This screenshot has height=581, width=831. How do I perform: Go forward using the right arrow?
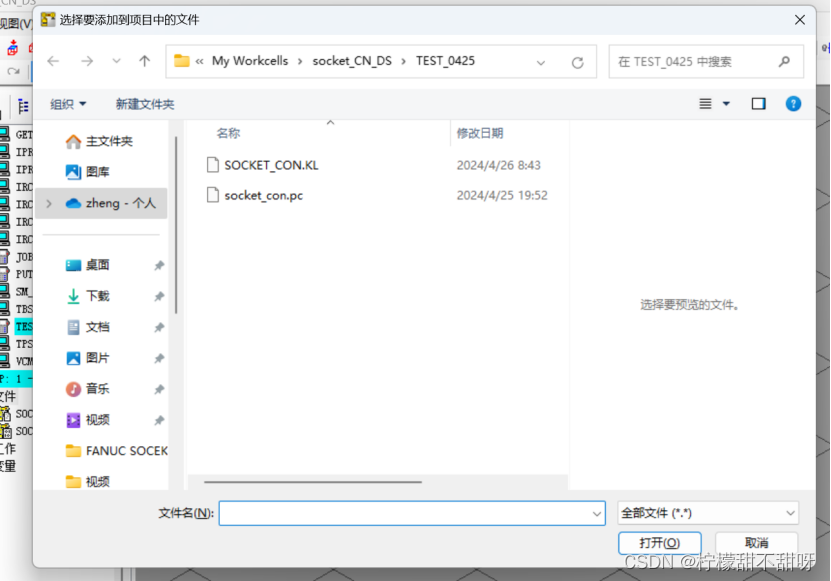(x=87, y=61)
